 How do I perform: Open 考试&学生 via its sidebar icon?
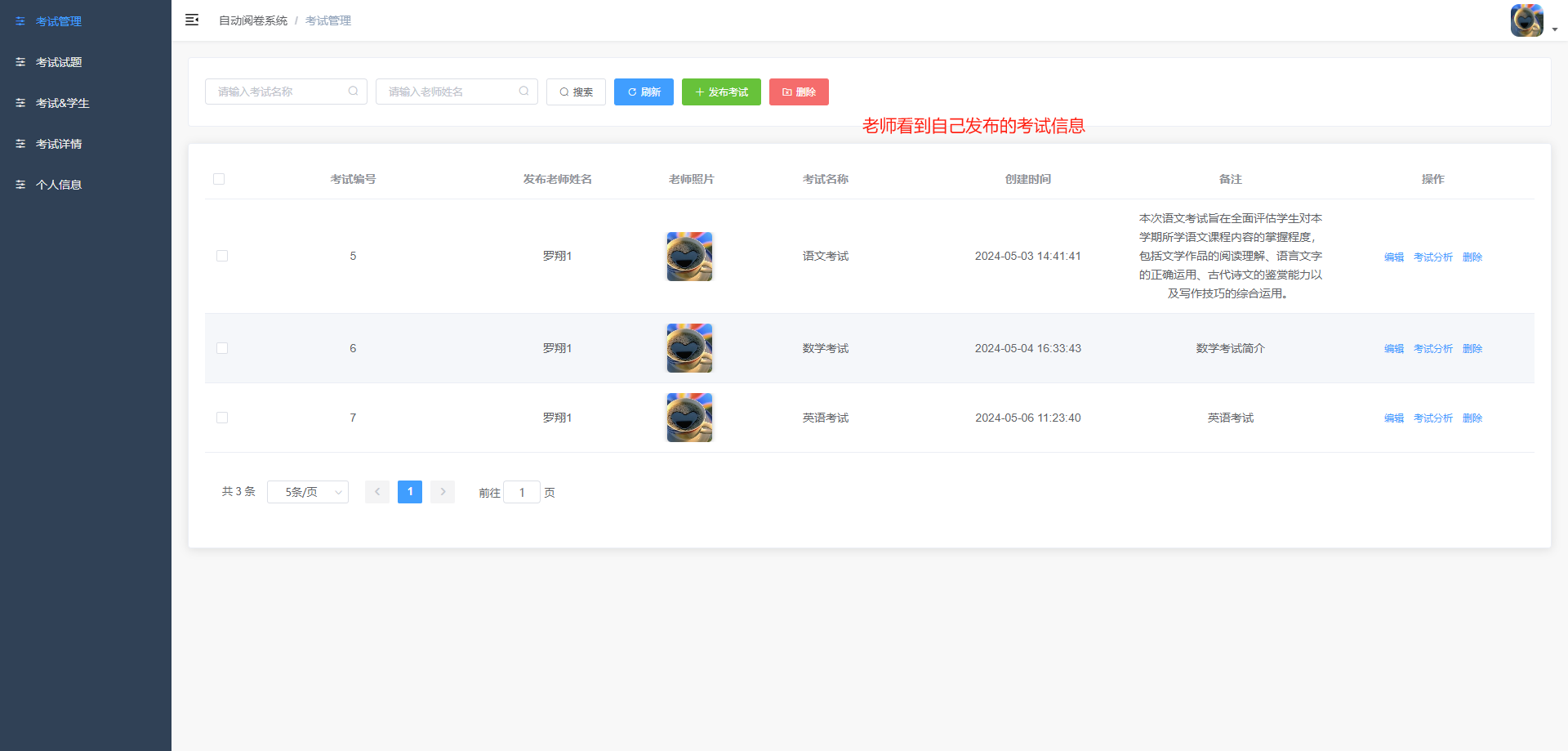point(20,102)
